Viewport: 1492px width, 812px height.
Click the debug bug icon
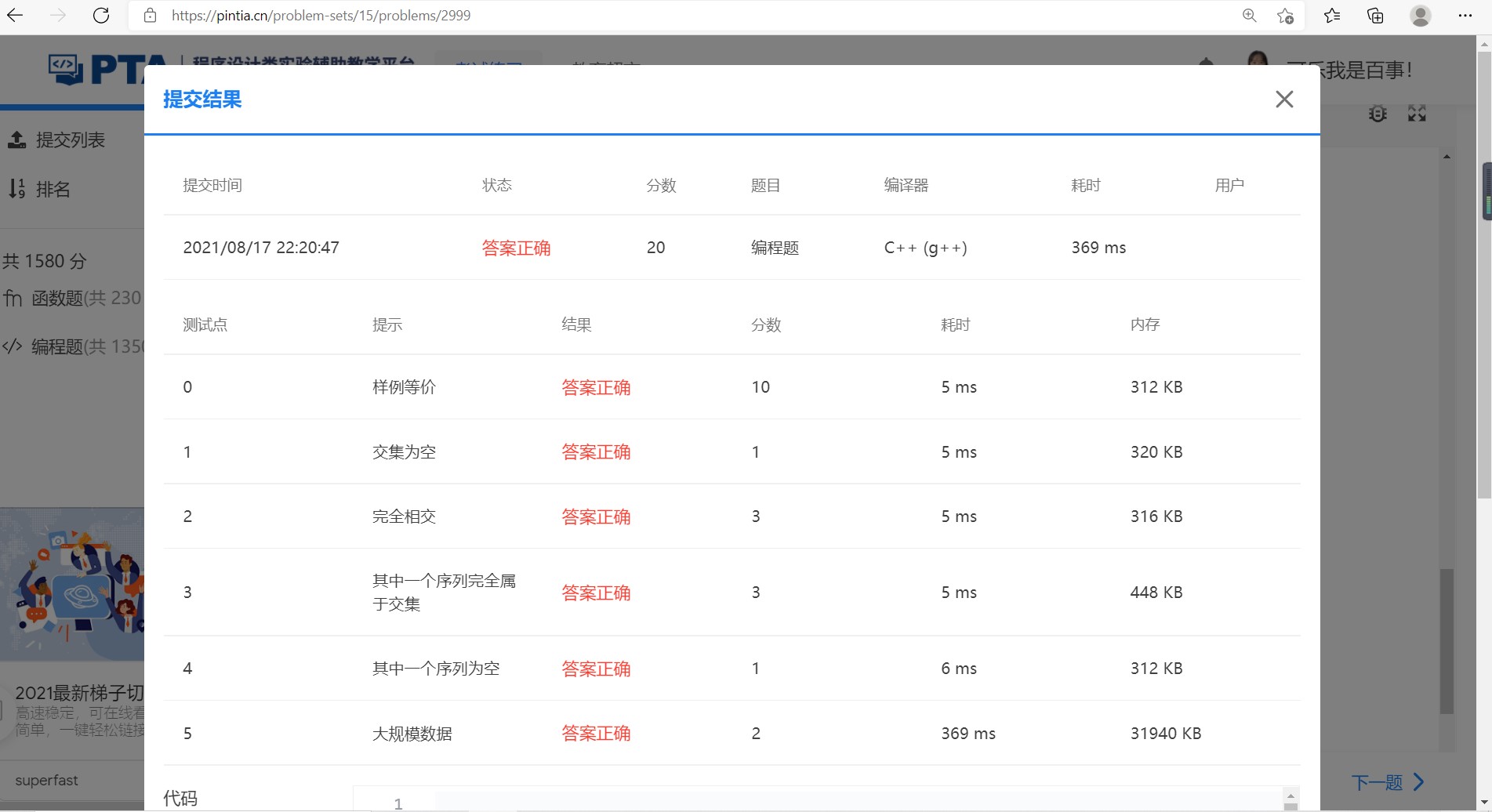1378,114
